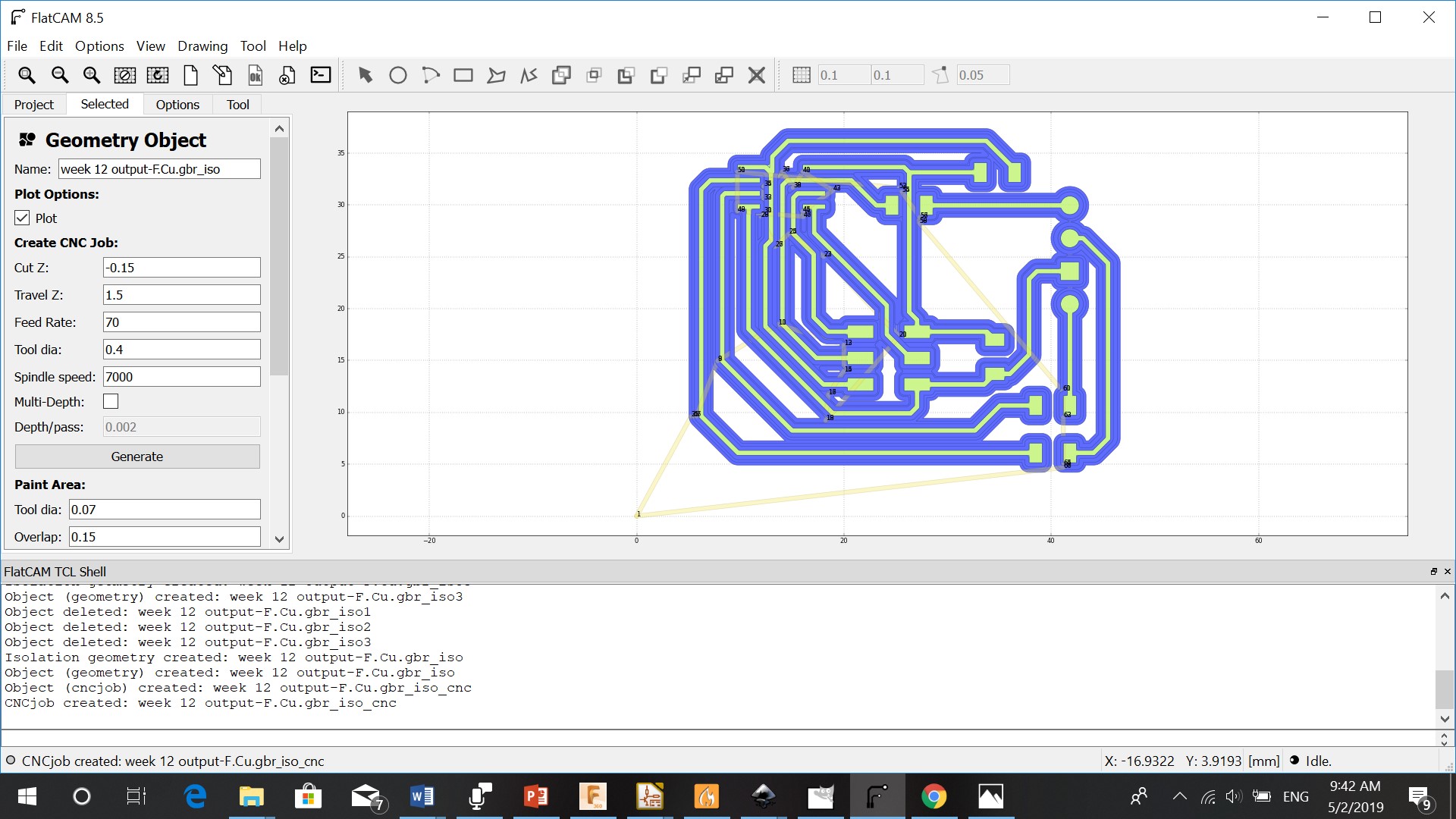The width and height of the screenshot is (1456, 819).
Task: Select the circle drawing tool
Action: pyautogui.click(x=398, y=75)
